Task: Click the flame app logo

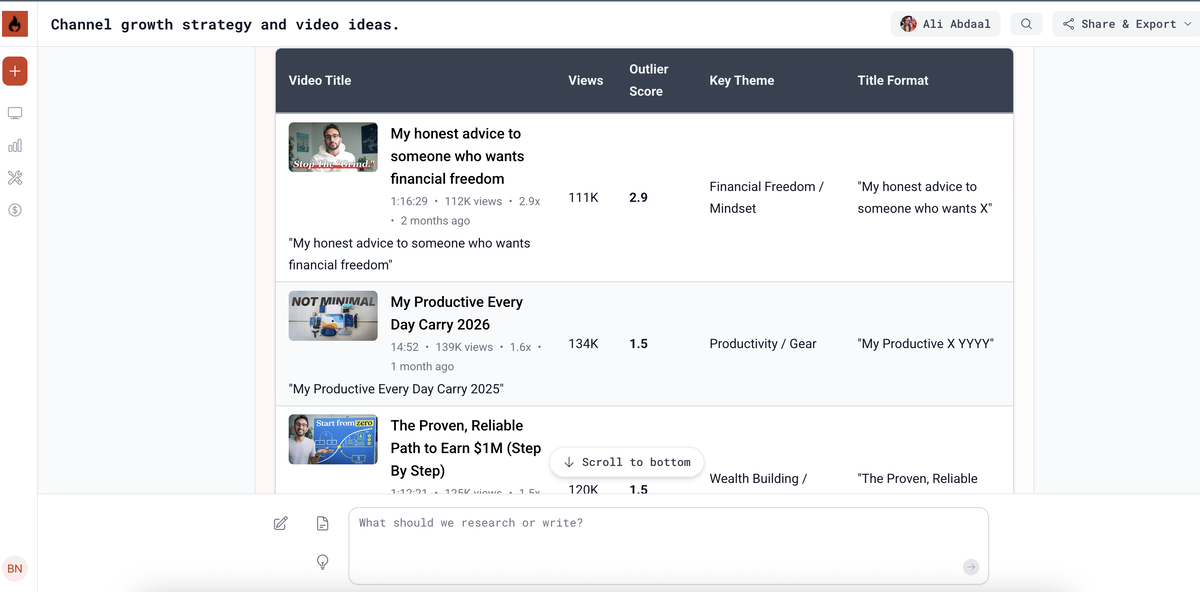Action: coord(14,22)
